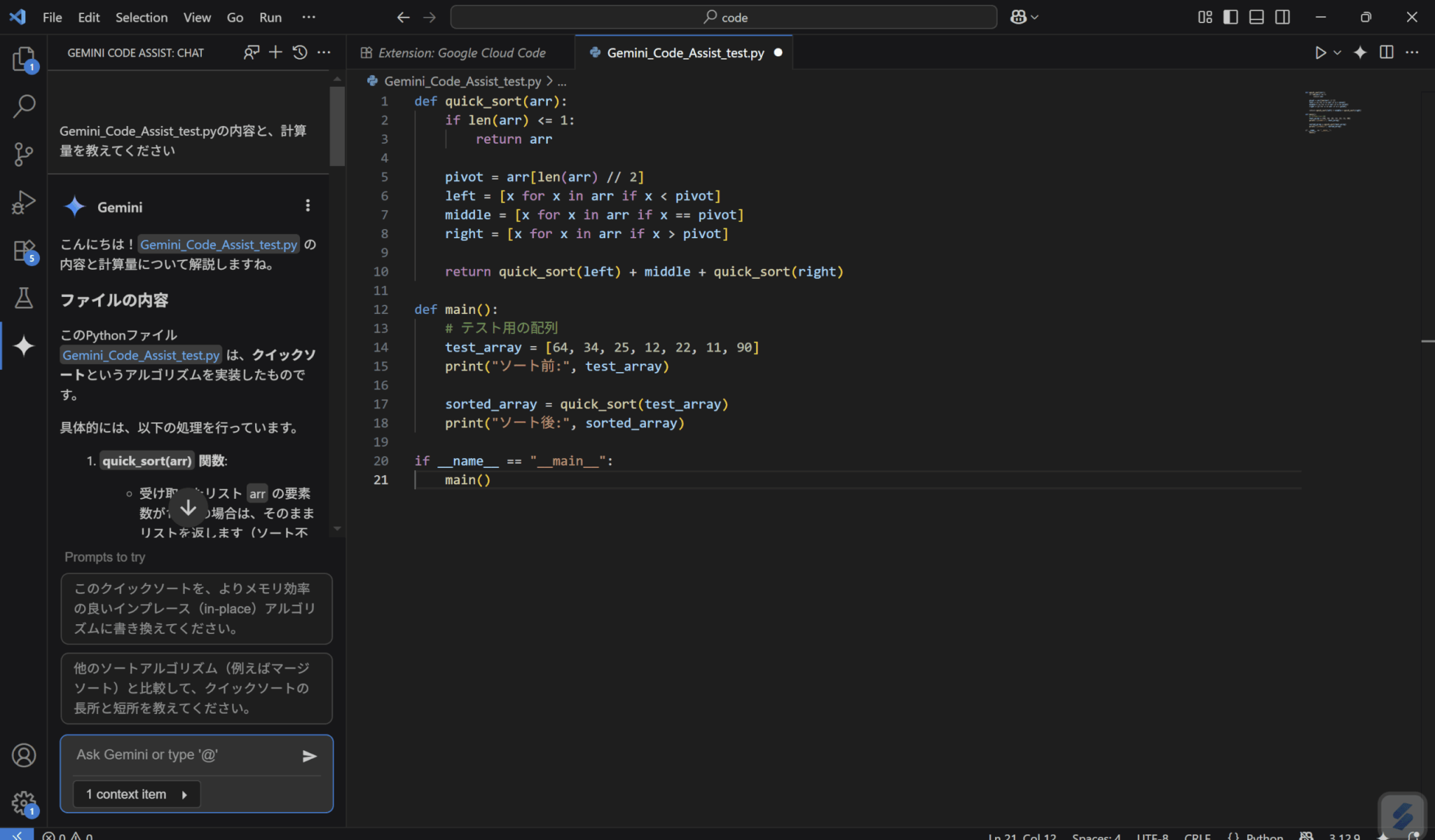1435x840 pixels.
Task: Open the View menu
Action: 197,17
